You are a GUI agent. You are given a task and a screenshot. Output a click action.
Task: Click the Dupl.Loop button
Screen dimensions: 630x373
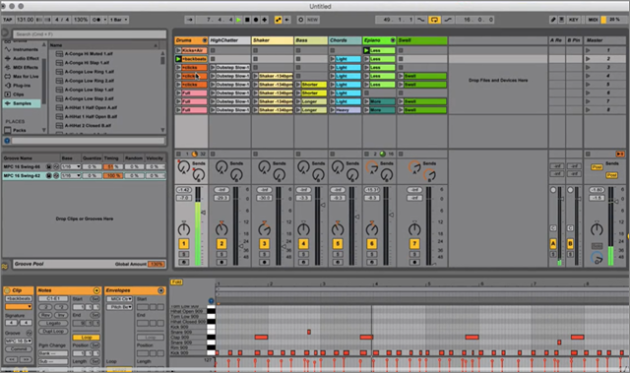coord(53,331)
